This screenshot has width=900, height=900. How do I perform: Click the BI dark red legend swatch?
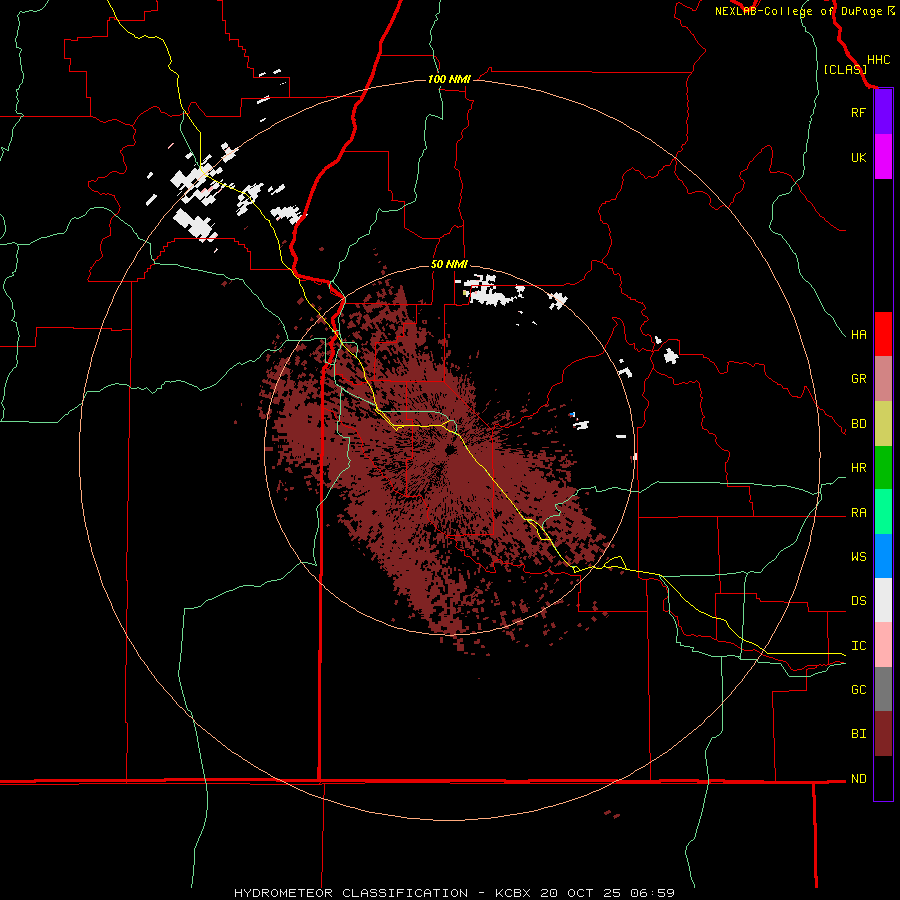coord(883,734)
